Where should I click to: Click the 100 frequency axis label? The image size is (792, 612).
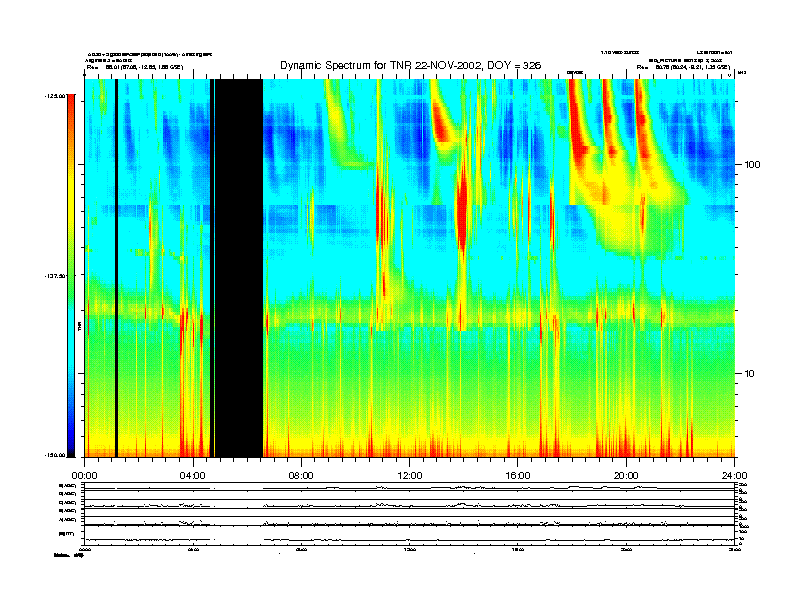752,165
